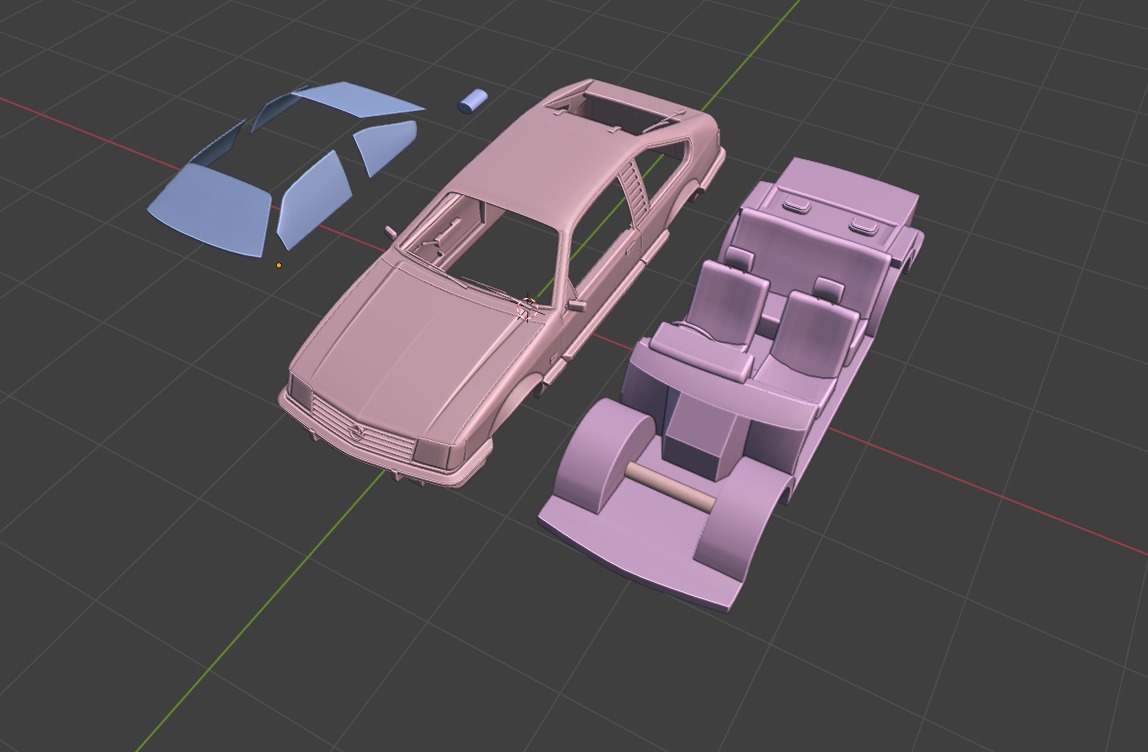
Task: Select the pink car body hood
Action: tap(417, 344)
